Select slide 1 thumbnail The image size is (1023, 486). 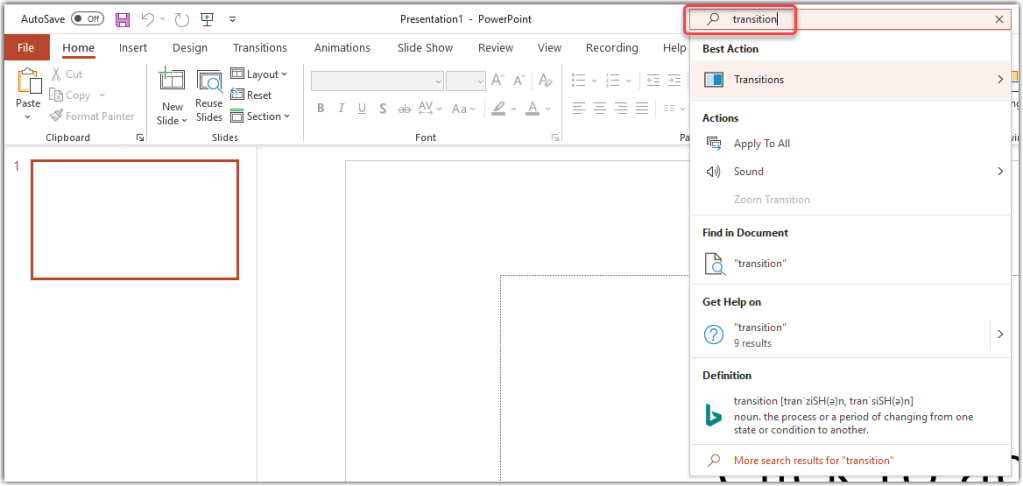click(x=135, y=219)
